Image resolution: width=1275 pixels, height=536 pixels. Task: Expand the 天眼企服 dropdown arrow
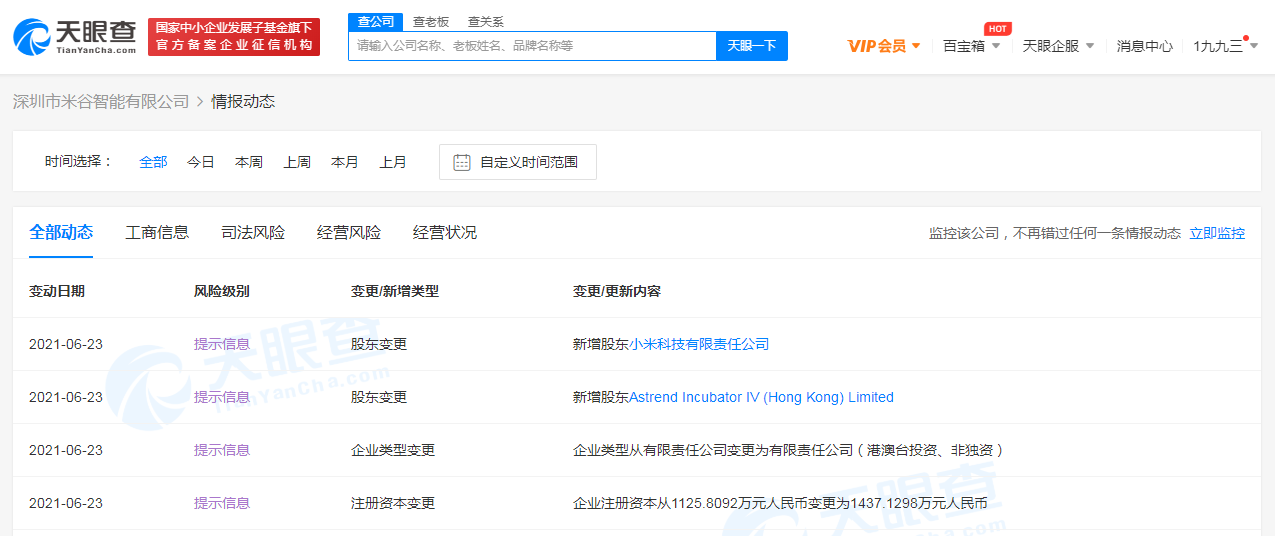tap(1090, 46)
